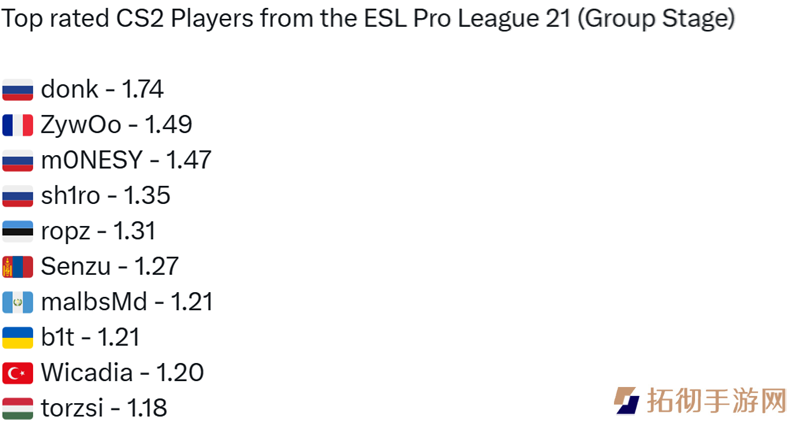800x426 pixels.
Task: Select the Senzu - 1.27 line
Action: (x=110, y=266)
